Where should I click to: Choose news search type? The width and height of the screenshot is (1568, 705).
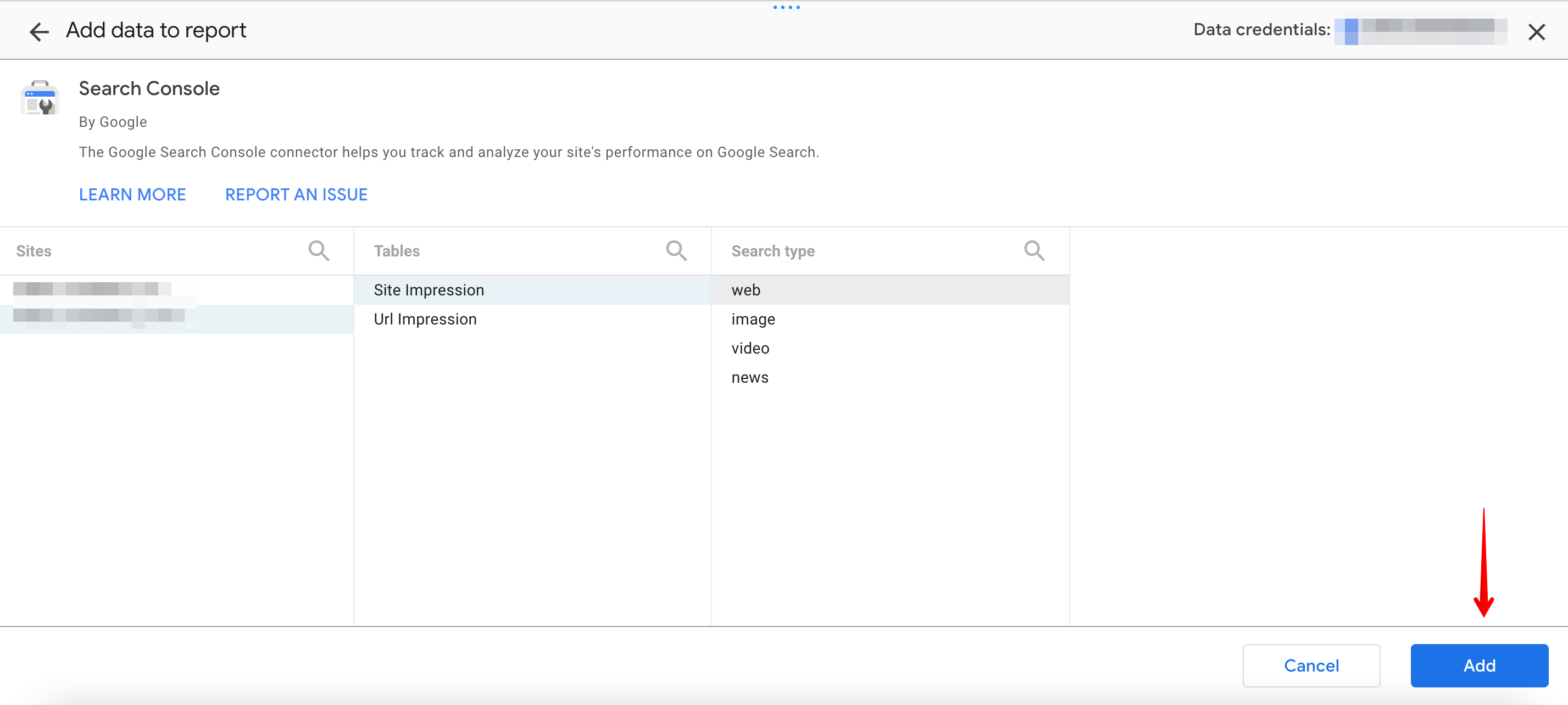(890, 377)
